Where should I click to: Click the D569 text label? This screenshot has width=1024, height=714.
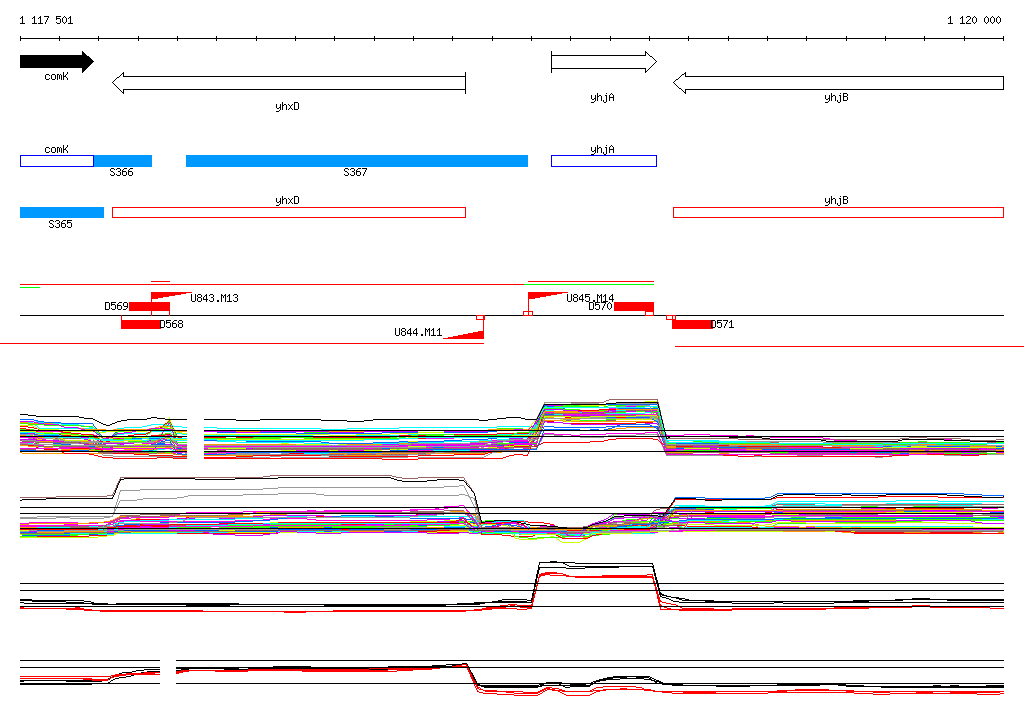coord(116,306)
